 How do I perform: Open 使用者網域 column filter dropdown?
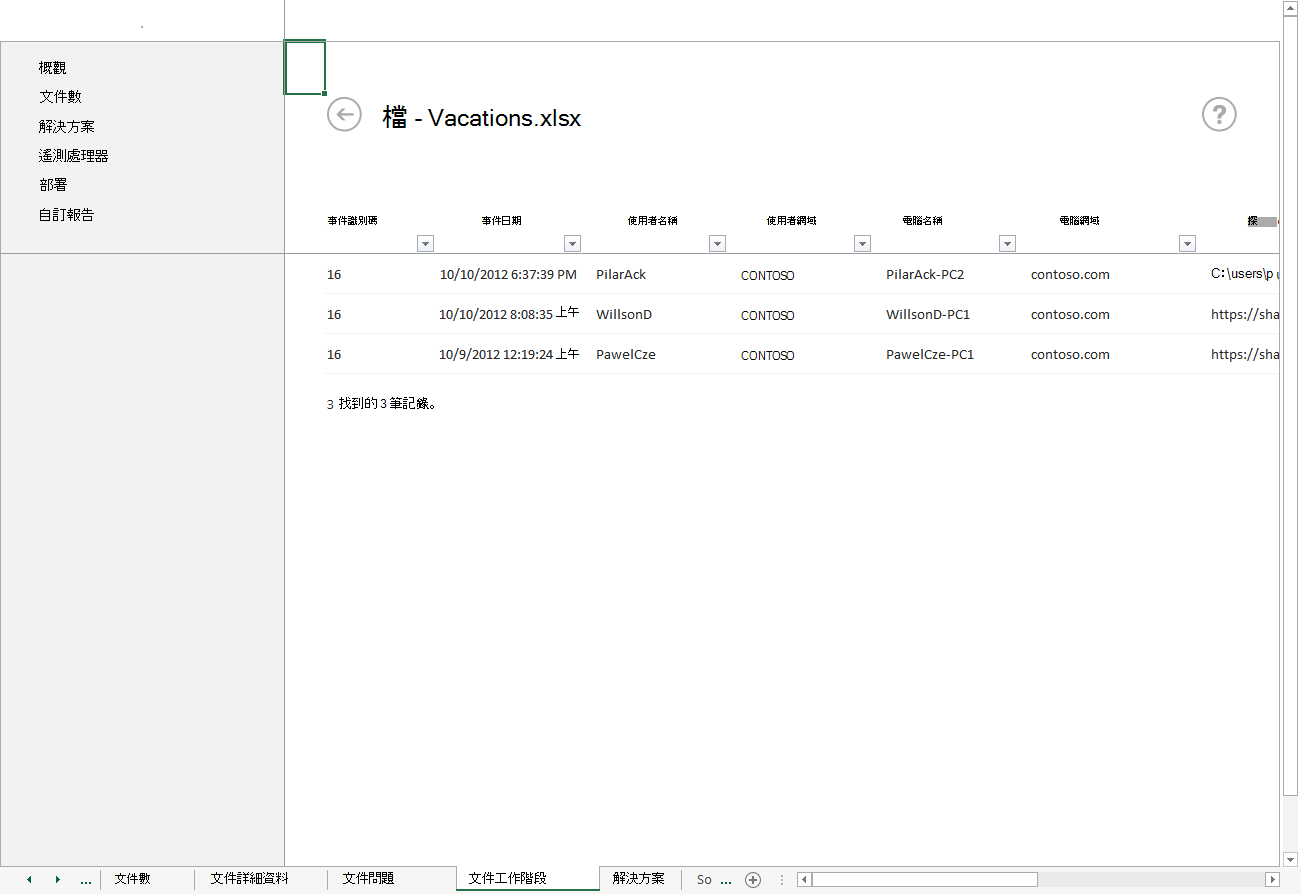tap(862, 243)
